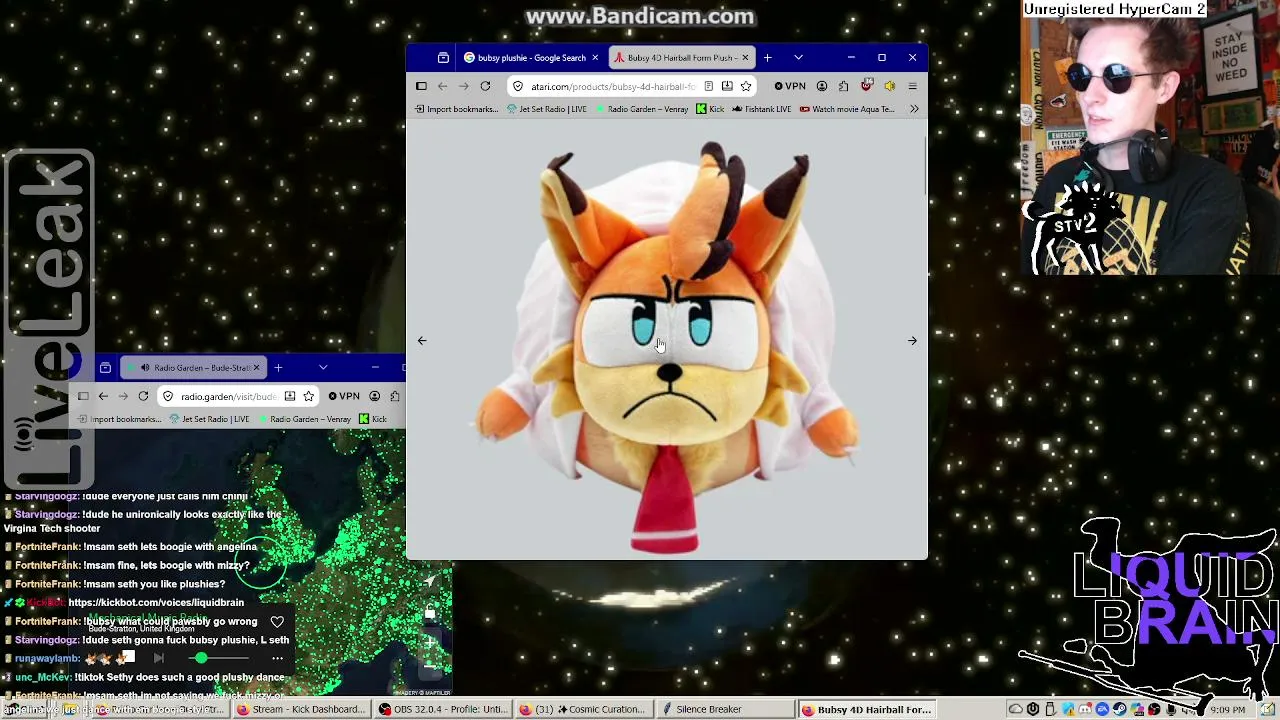Image resolution: width=1280 pixels, height=720 pixels.
Task: Open Jet Set Radio LIVE bookmark in Radio Garden window
Action: click(210, 419)
